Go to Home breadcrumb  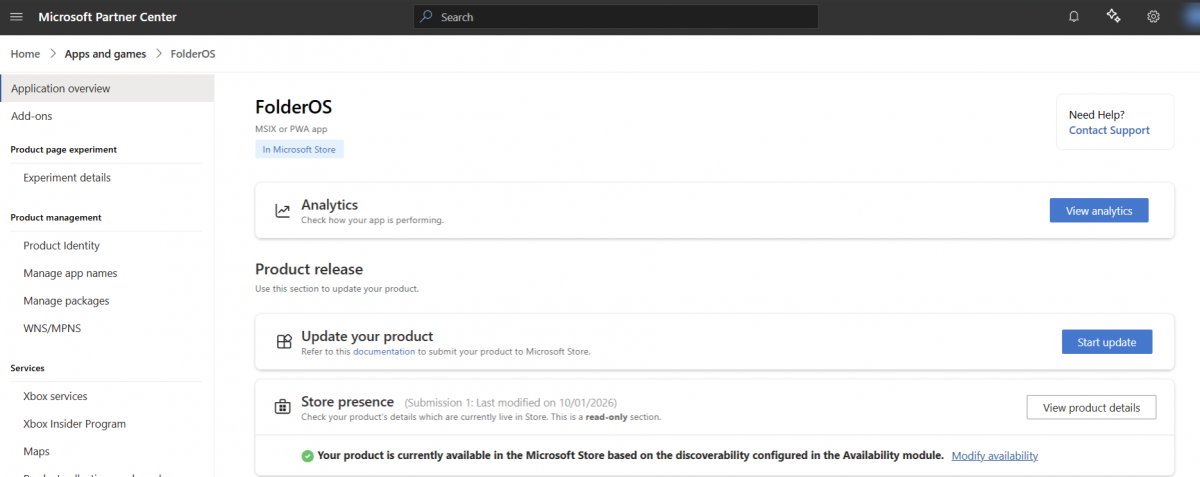coord(25,54)
